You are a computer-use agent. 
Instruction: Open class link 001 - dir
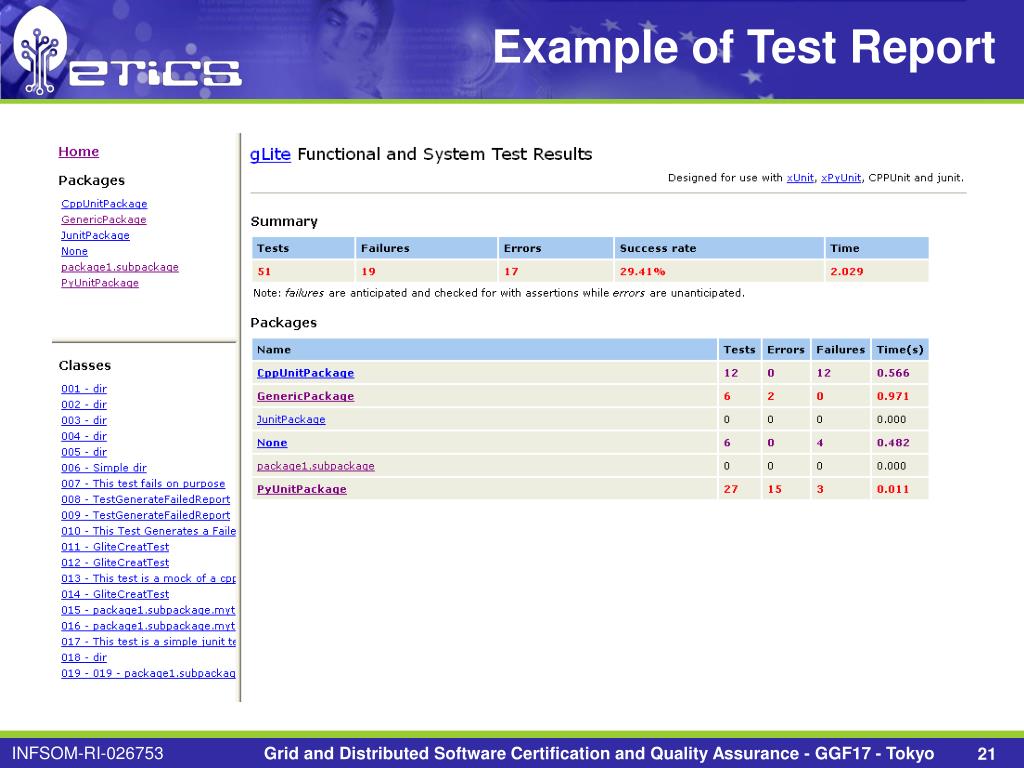pos(84,389)
